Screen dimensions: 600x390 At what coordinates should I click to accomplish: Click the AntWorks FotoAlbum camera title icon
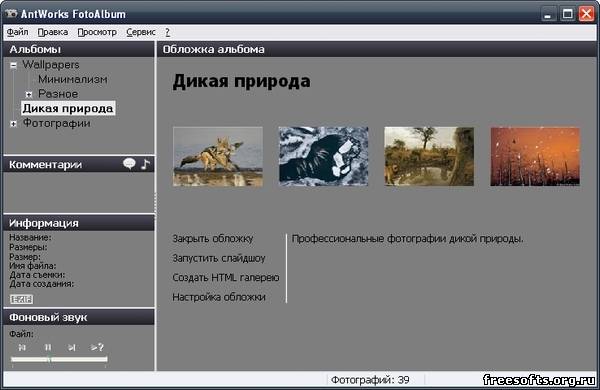[11, 14]
